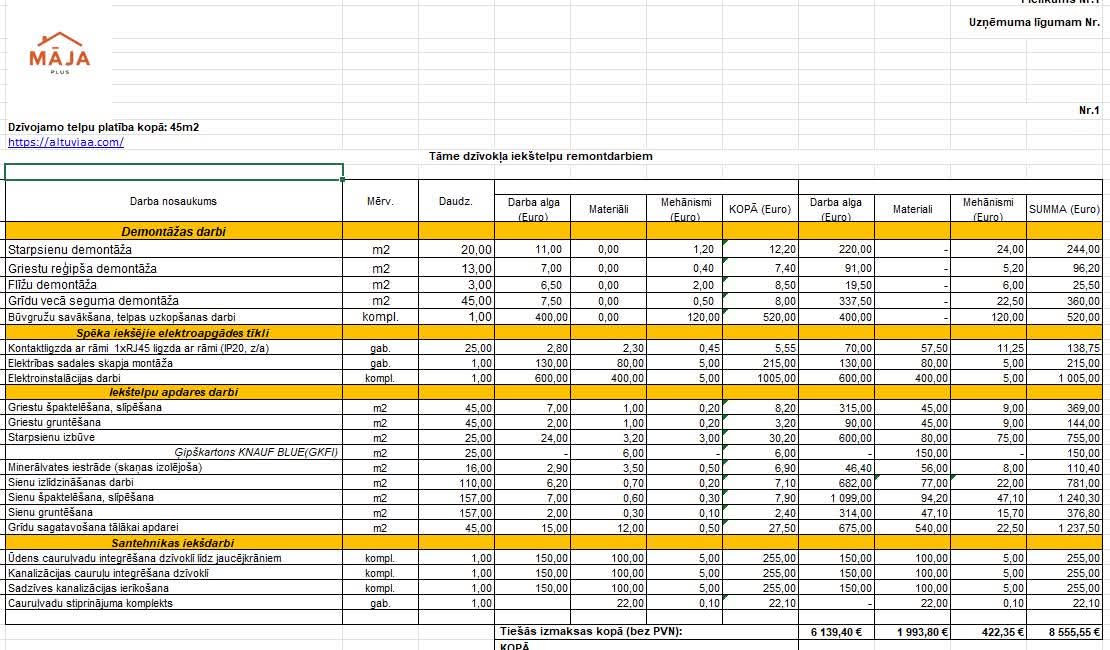This screenshot has width=1110, height=650.
Task: Select the 'Griestu gruntēšana' cell
Action: click(173, 423)
